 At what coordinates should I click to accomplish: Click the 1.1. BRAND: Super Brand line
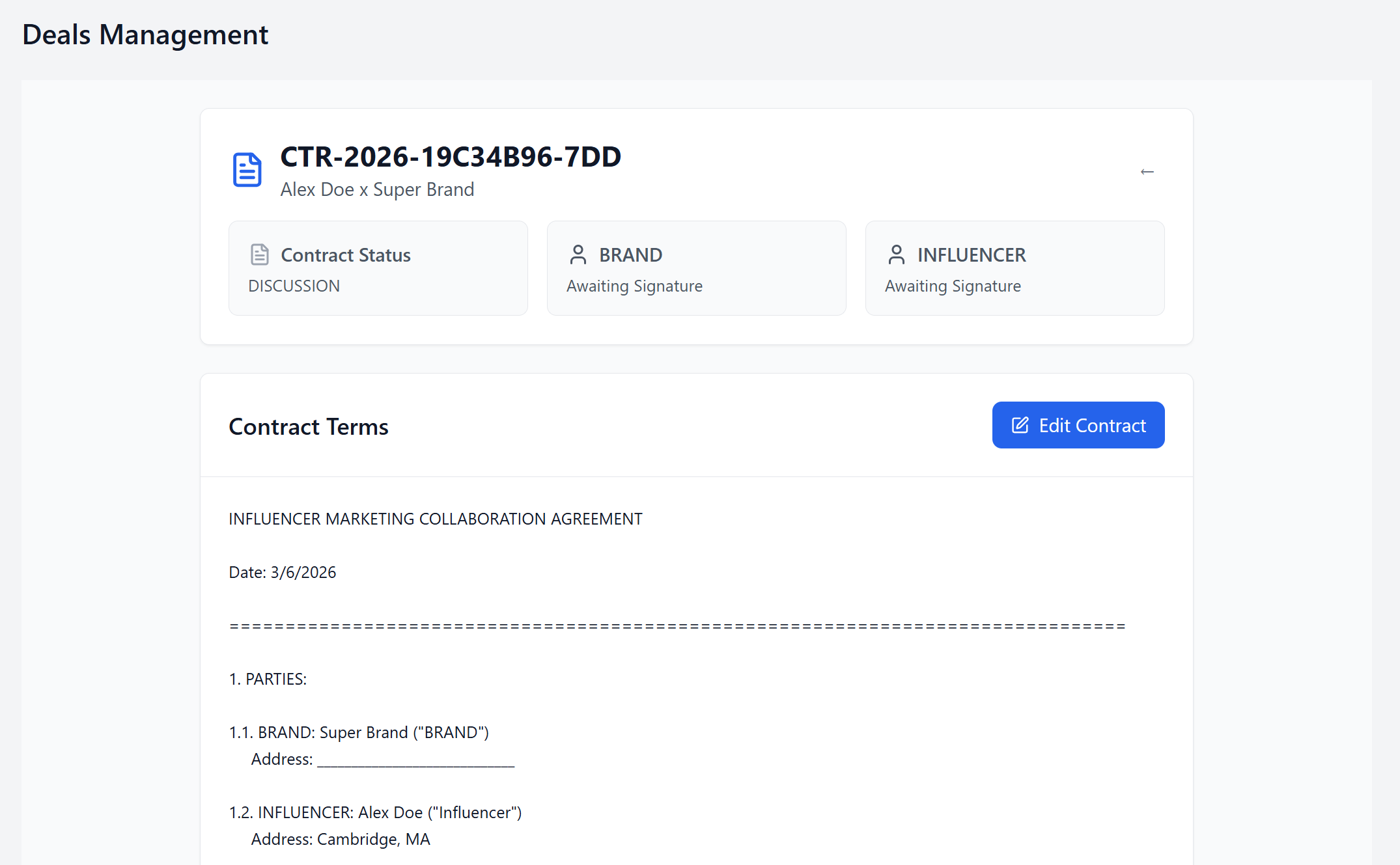[359, 732]
